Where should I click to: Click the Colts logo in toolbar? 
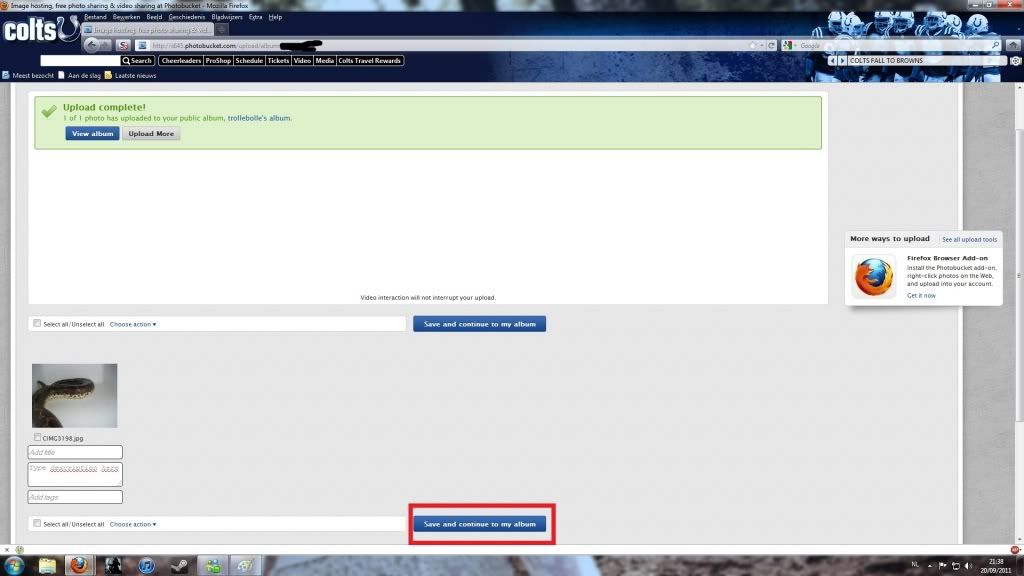pyautogui.click(x=40, y=29)
